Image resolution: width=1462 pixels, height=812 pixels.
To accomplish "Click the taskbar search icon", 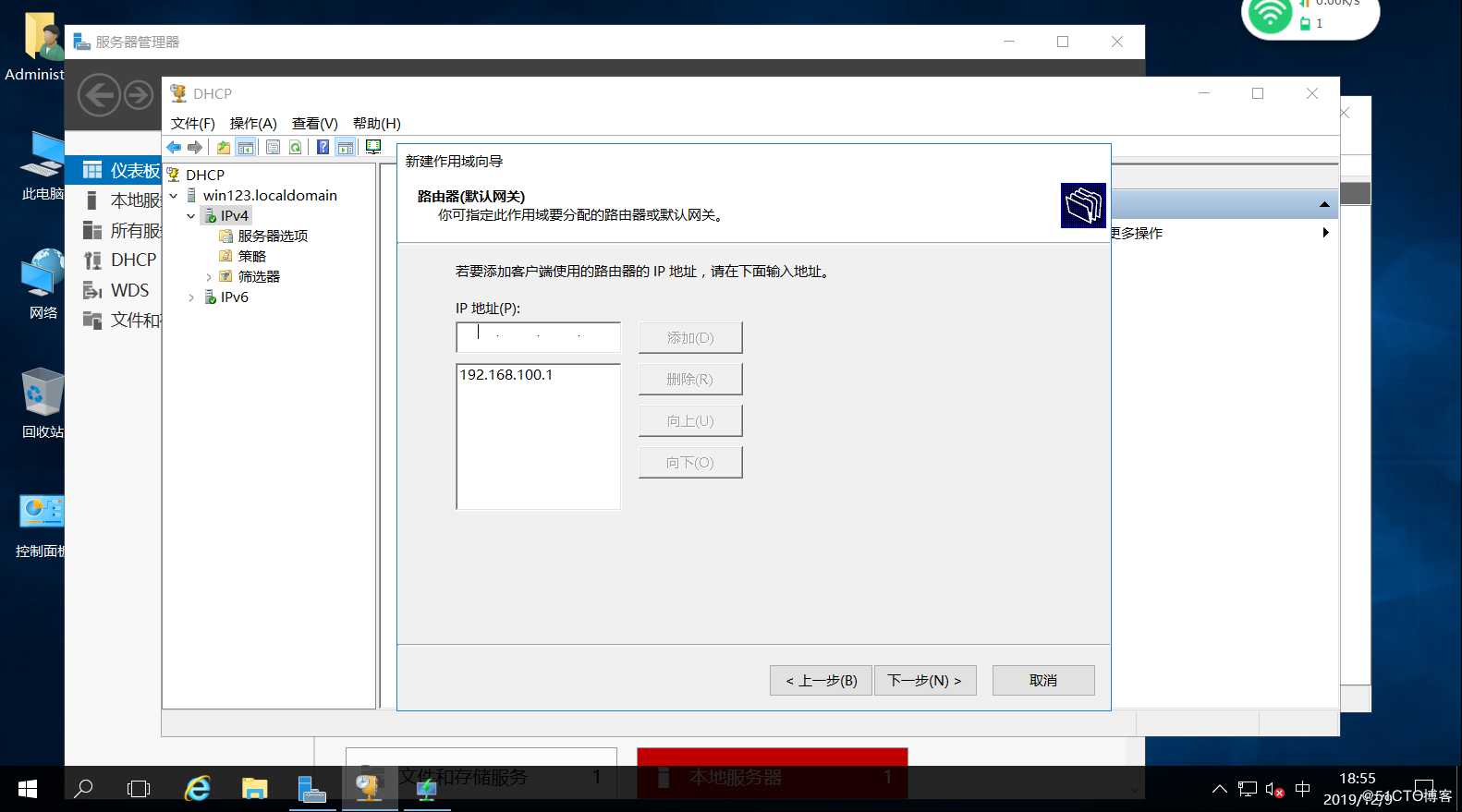I will coord(83,789).
